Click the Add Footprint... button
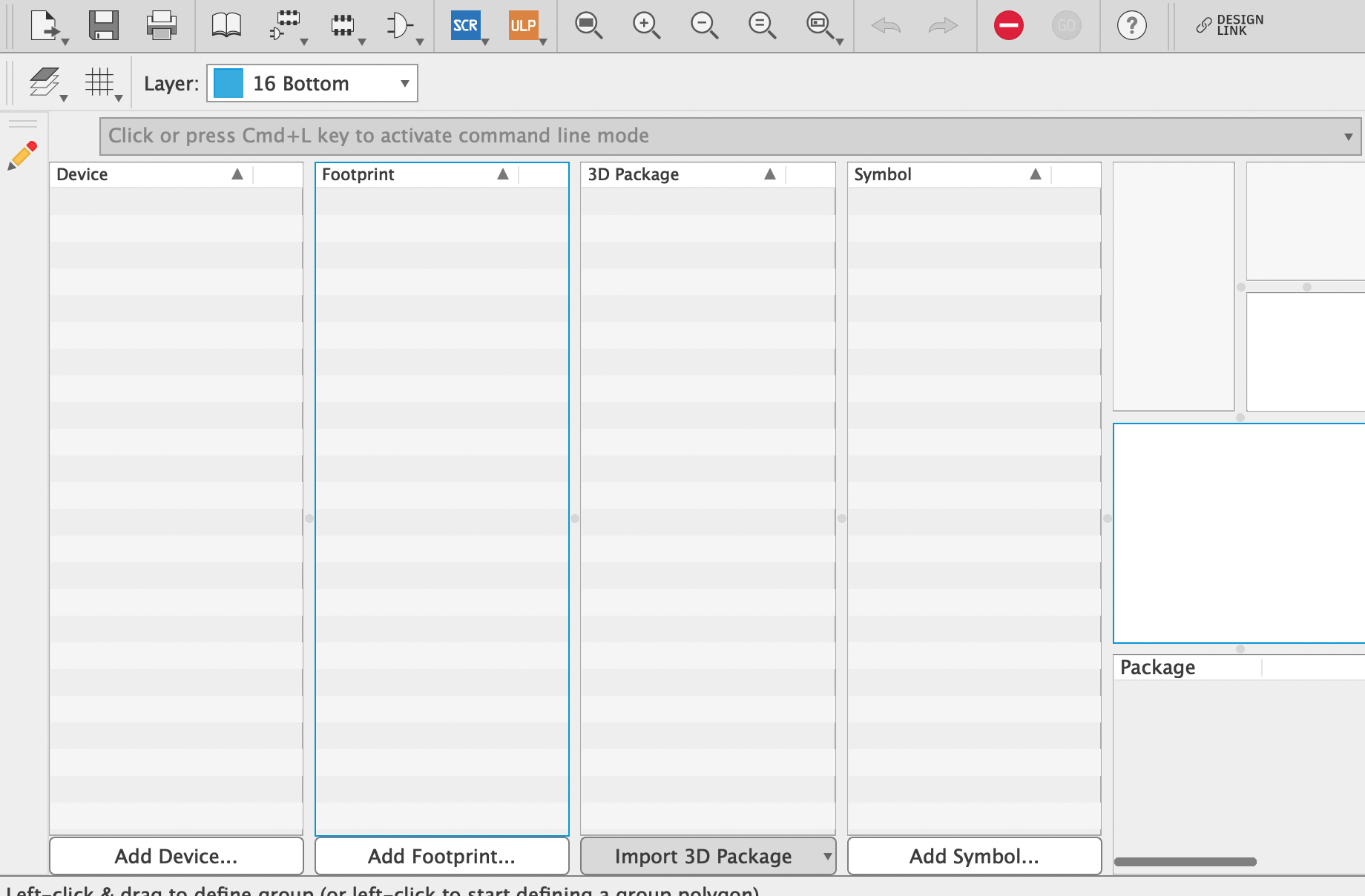The height and width of the screenshot is (896, 1365). (x=442, y=856)
